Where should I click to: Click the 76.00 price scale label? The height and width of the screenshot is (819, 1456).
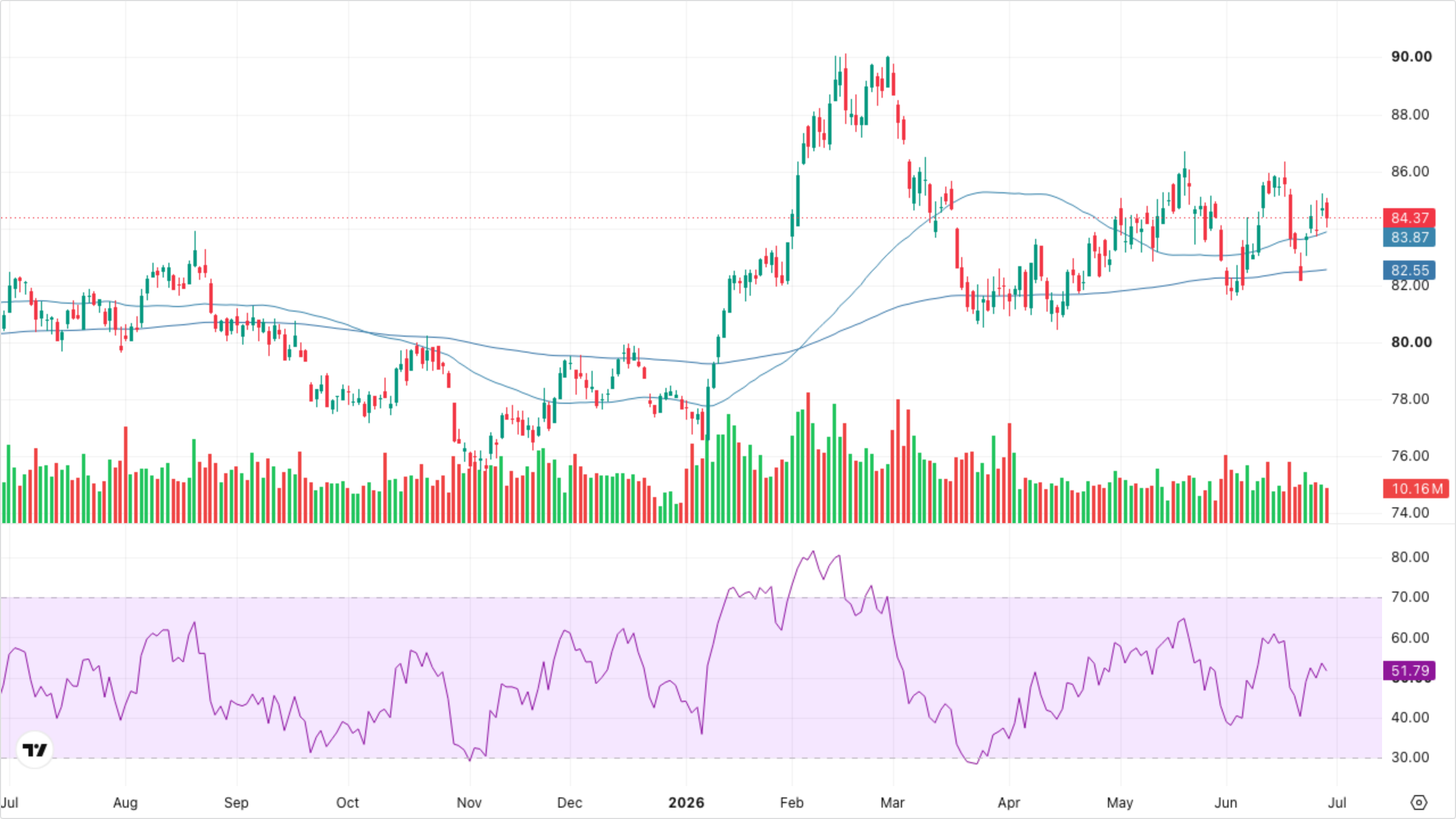click(1410, 456)
